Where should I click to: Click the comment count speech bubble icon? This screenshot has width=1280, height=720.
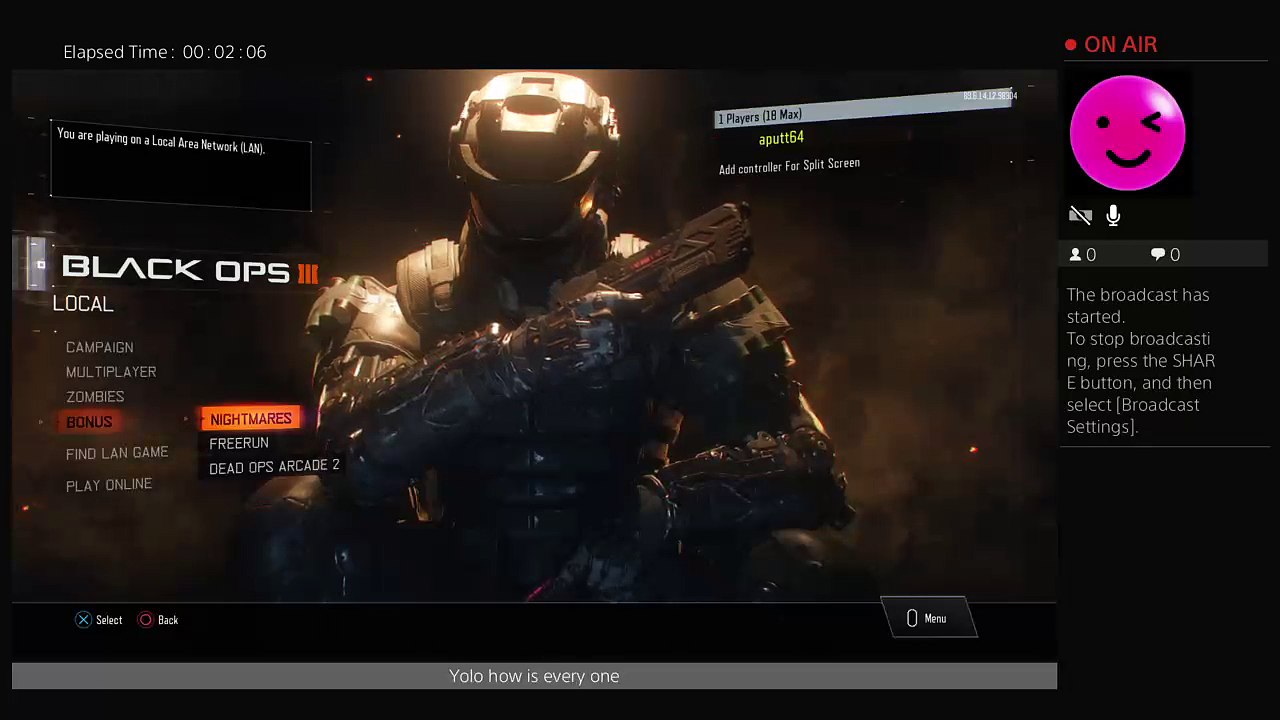coord(1158,255)
